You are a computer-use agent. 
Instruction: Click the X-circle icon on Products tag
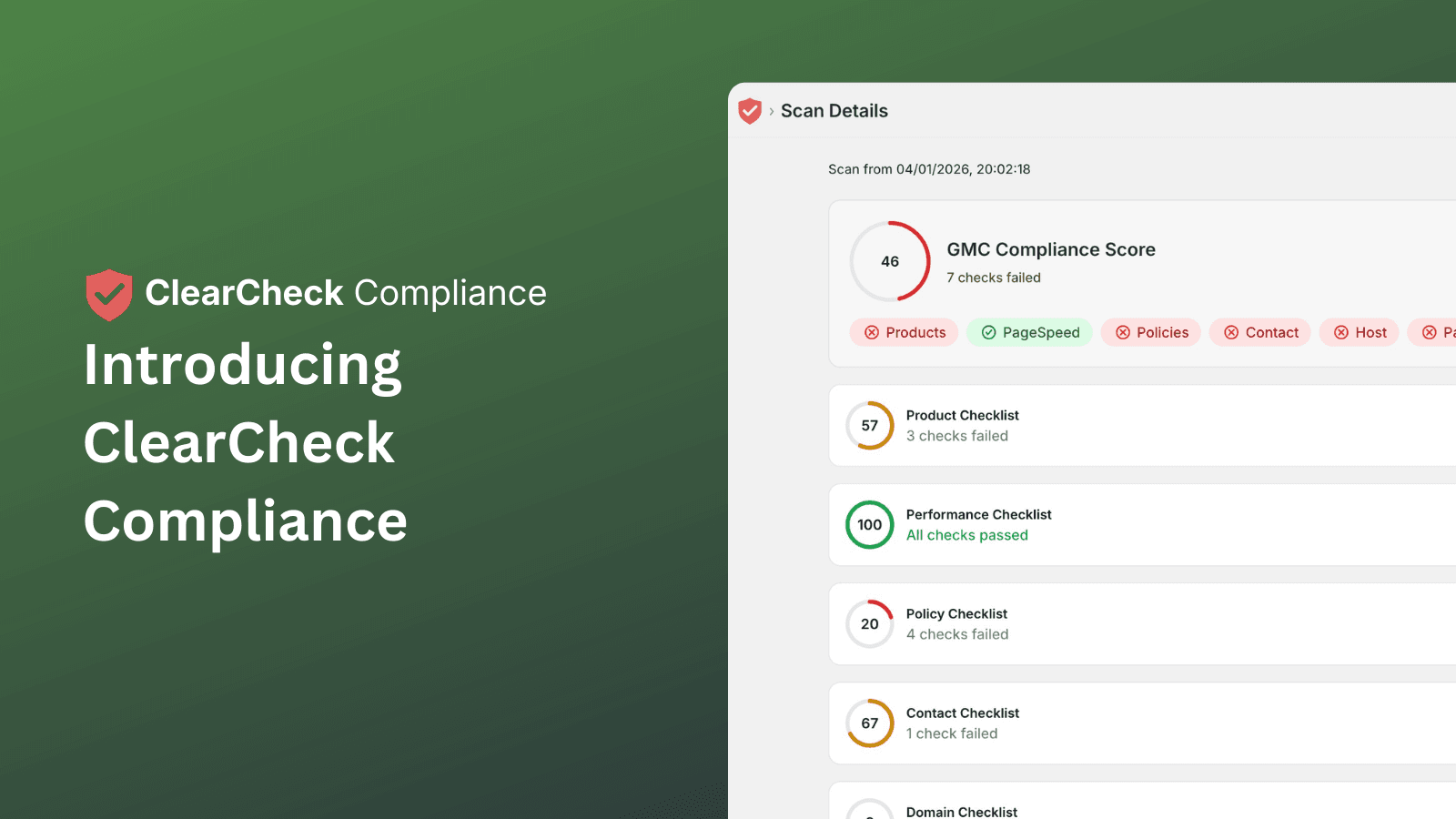pos(872,332)
